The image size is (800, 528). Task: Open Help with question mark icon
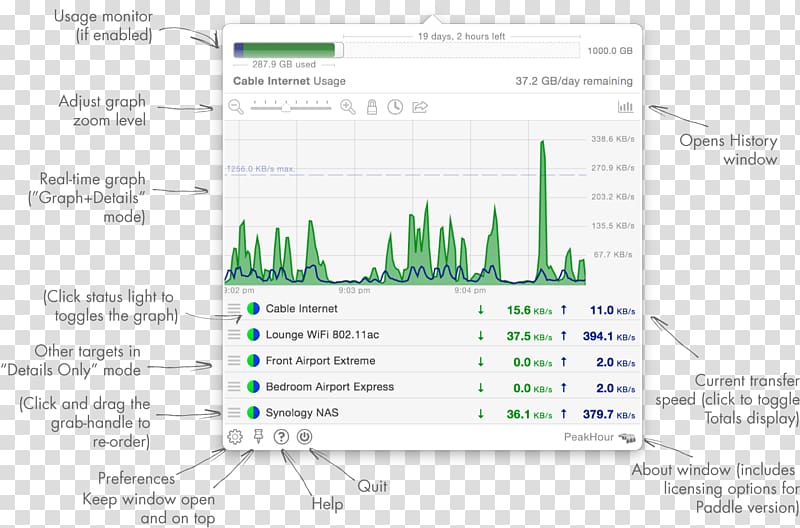[282, 437]
